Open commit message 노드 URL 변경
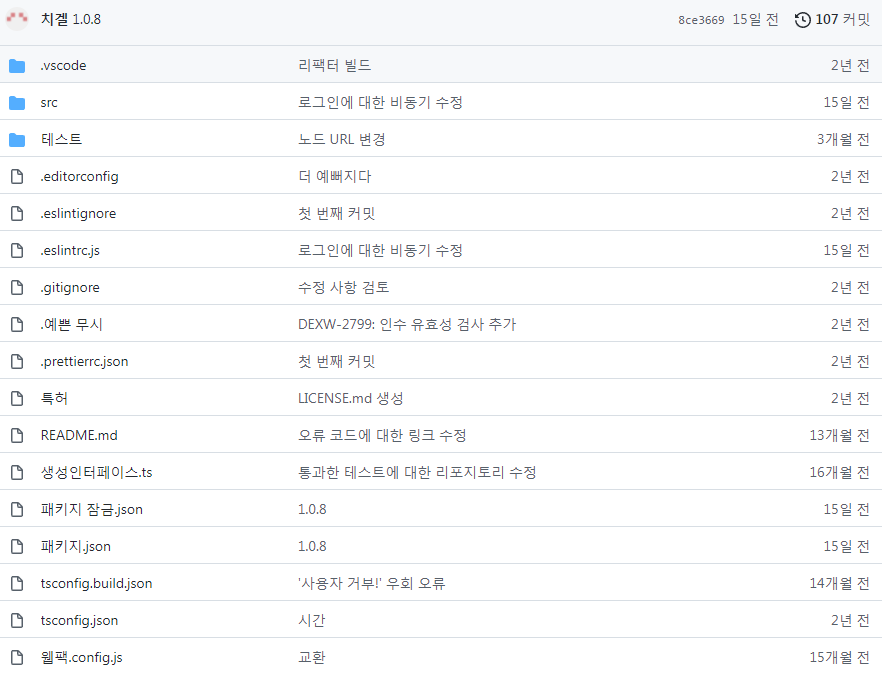882x674 pixels. pos(341,140)
